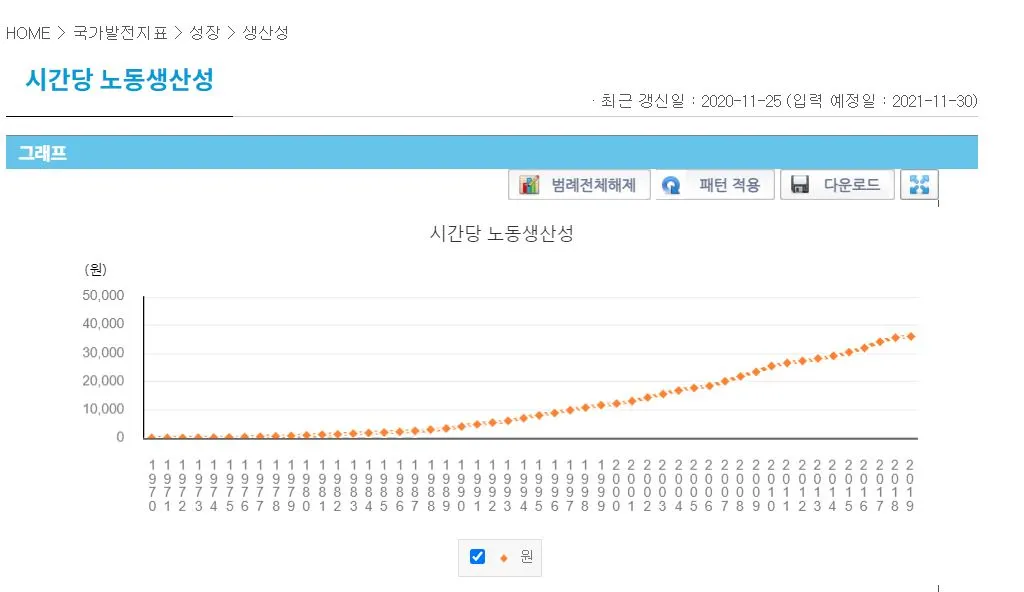Viewport: 1024px width, 592px height.
Task: Click the 패턴 적용 button
Action: point(714,184)
